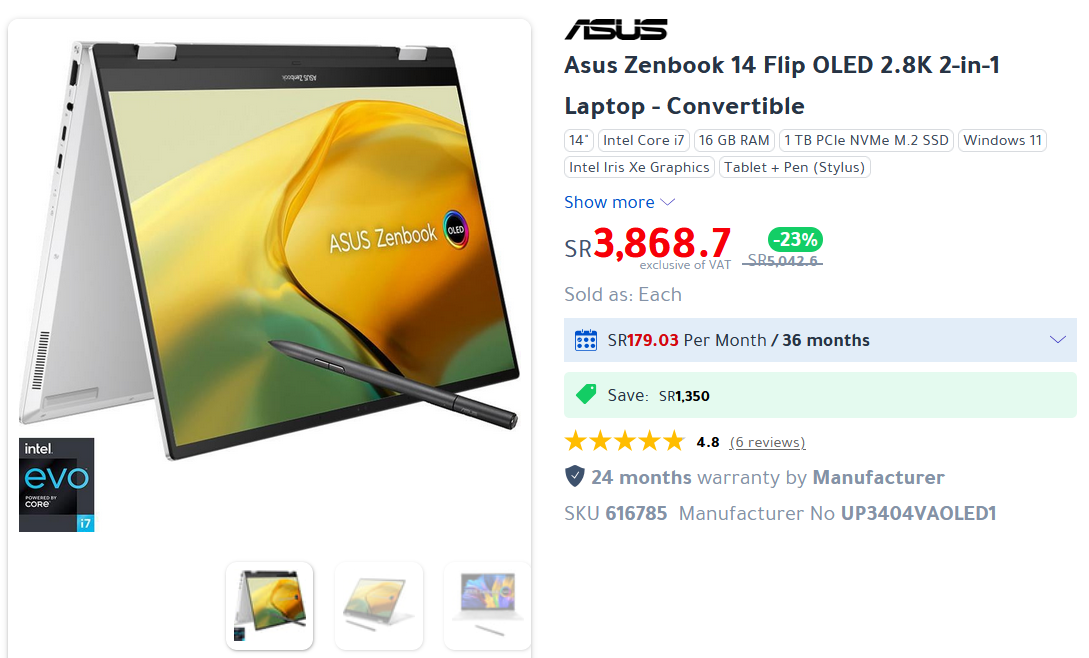Select the 16 GB RAM spec tag
The width and height of the screenshot is (1089, 658).
(x=734, y=140)
